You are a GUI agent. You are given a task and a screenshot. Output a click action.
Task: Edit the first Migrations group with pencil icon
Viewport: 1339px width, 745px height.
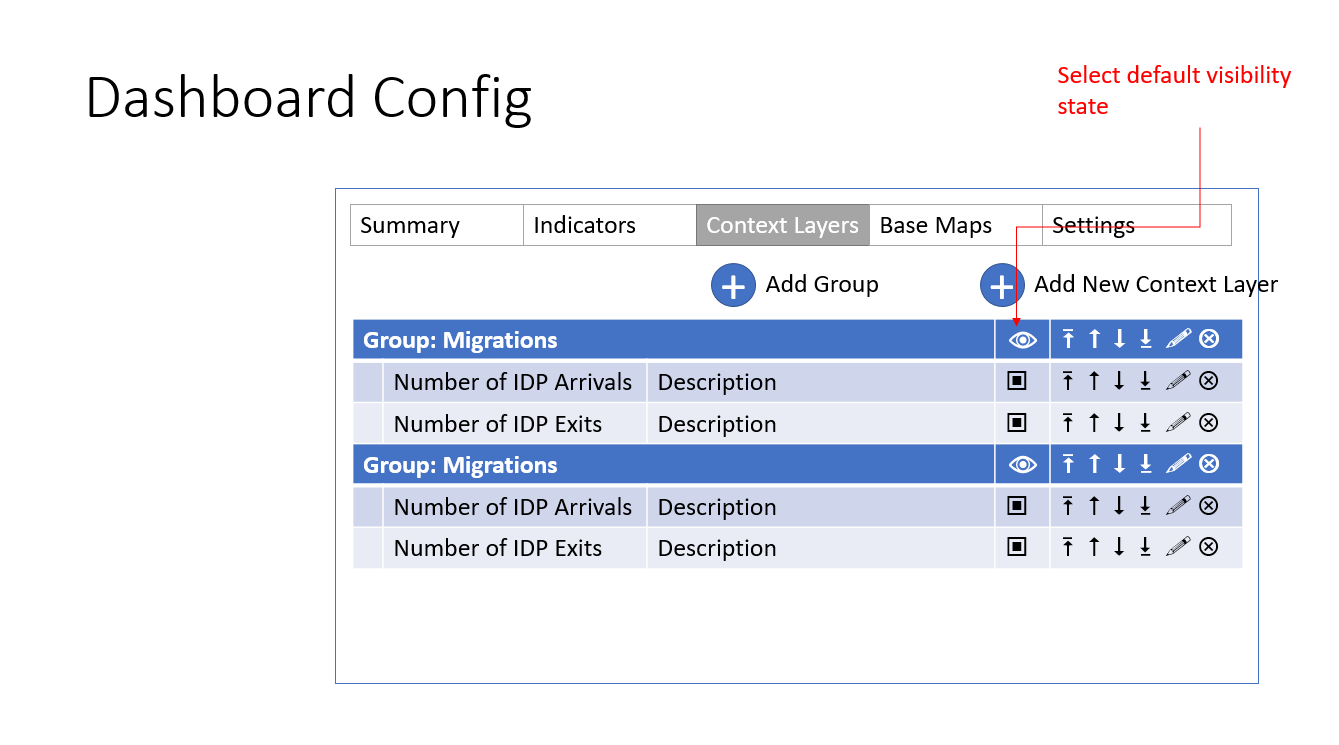click(1179, 339)
